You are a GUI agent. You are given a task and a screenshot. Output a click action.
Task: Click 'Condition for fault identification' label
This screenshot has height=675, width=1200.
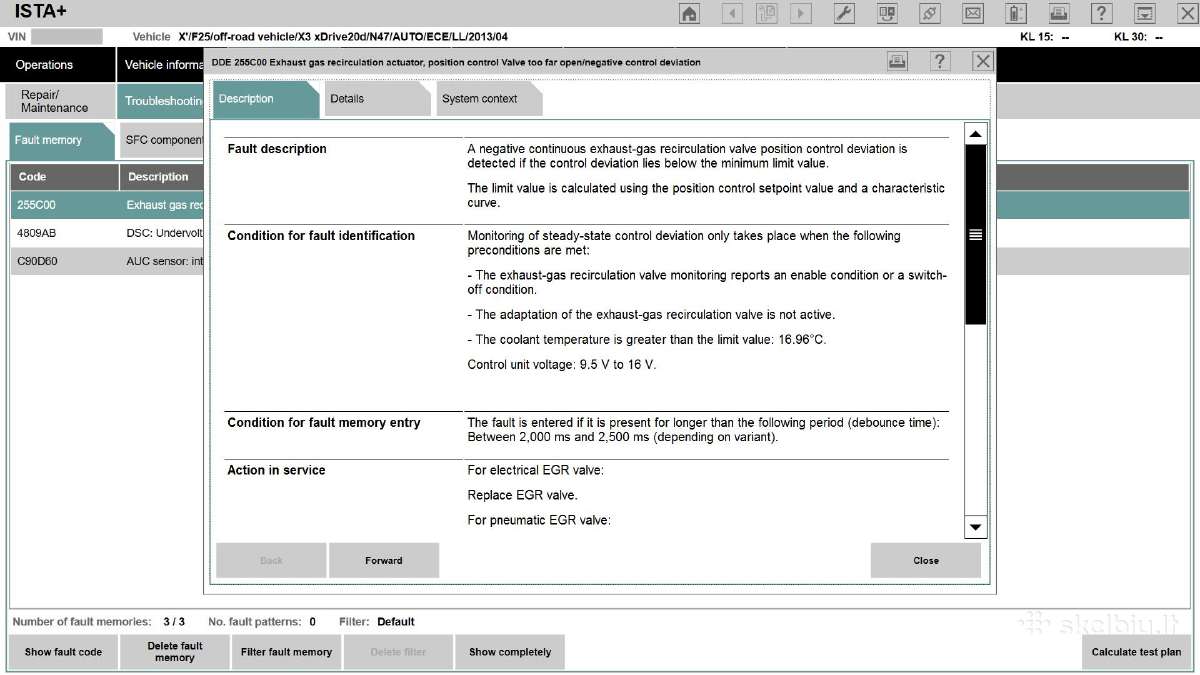[x=321, y=236]
